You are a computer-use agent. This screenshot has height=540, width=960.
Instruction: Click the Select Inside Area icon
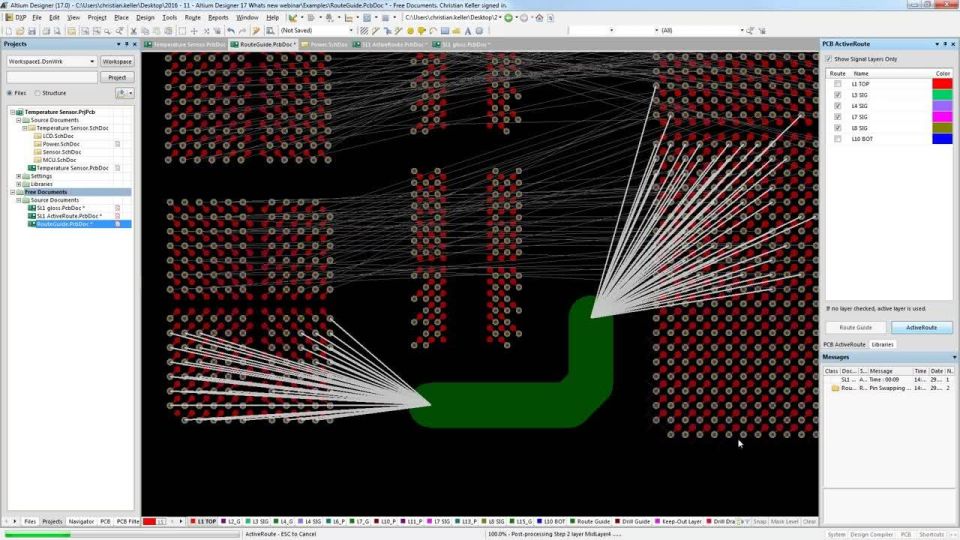point(182,31)
